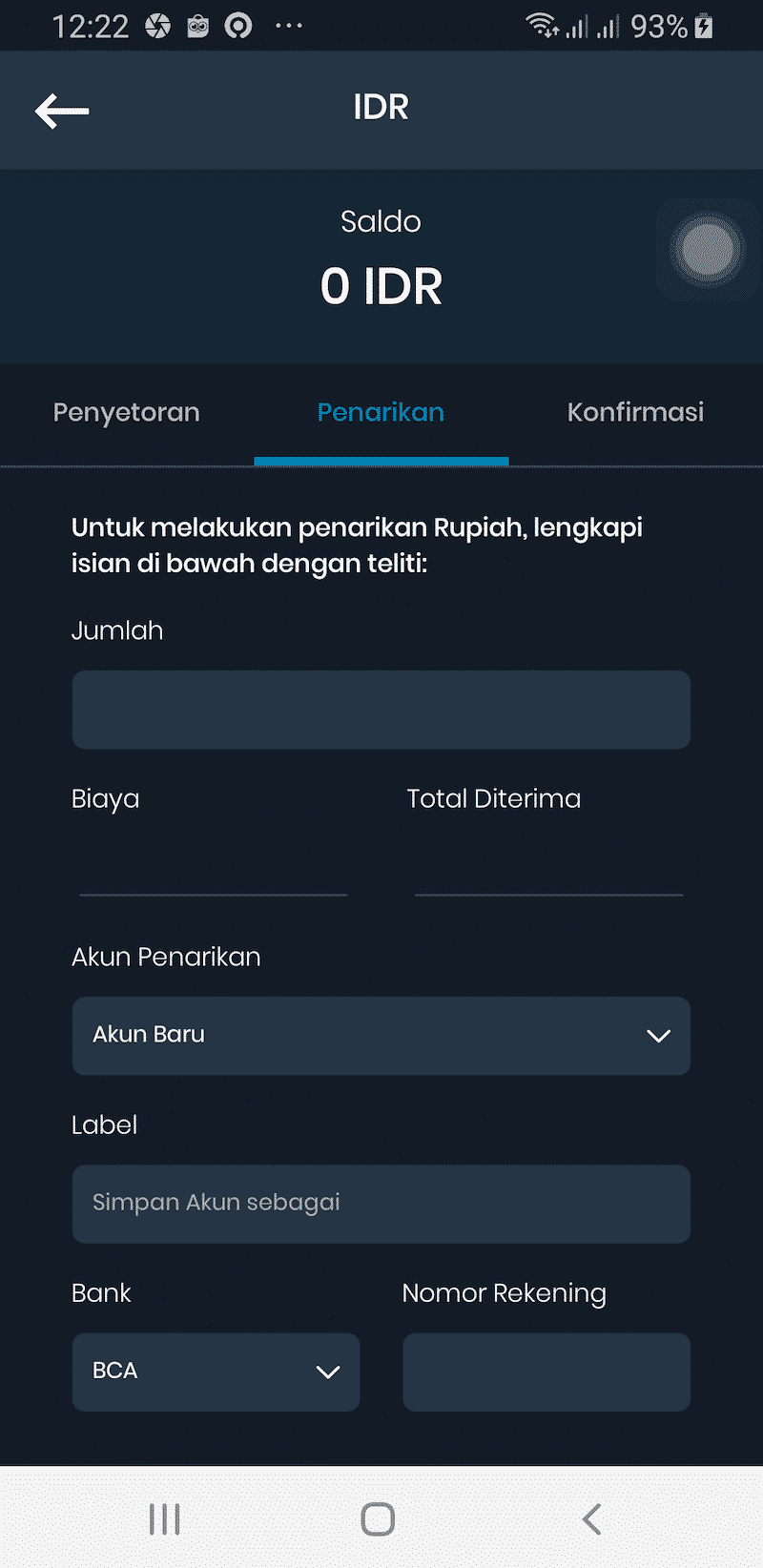This screenshot has width=763, height=1568.
Task: Switch to the Penyetoran tab
Action: [126, 412]
